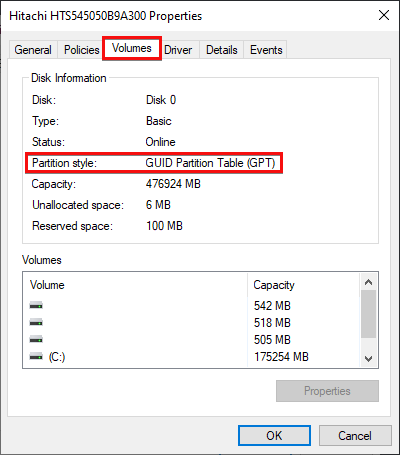Screen dimensions: 400x455
Task: Click the Cancel button
Action: point(355,435)
